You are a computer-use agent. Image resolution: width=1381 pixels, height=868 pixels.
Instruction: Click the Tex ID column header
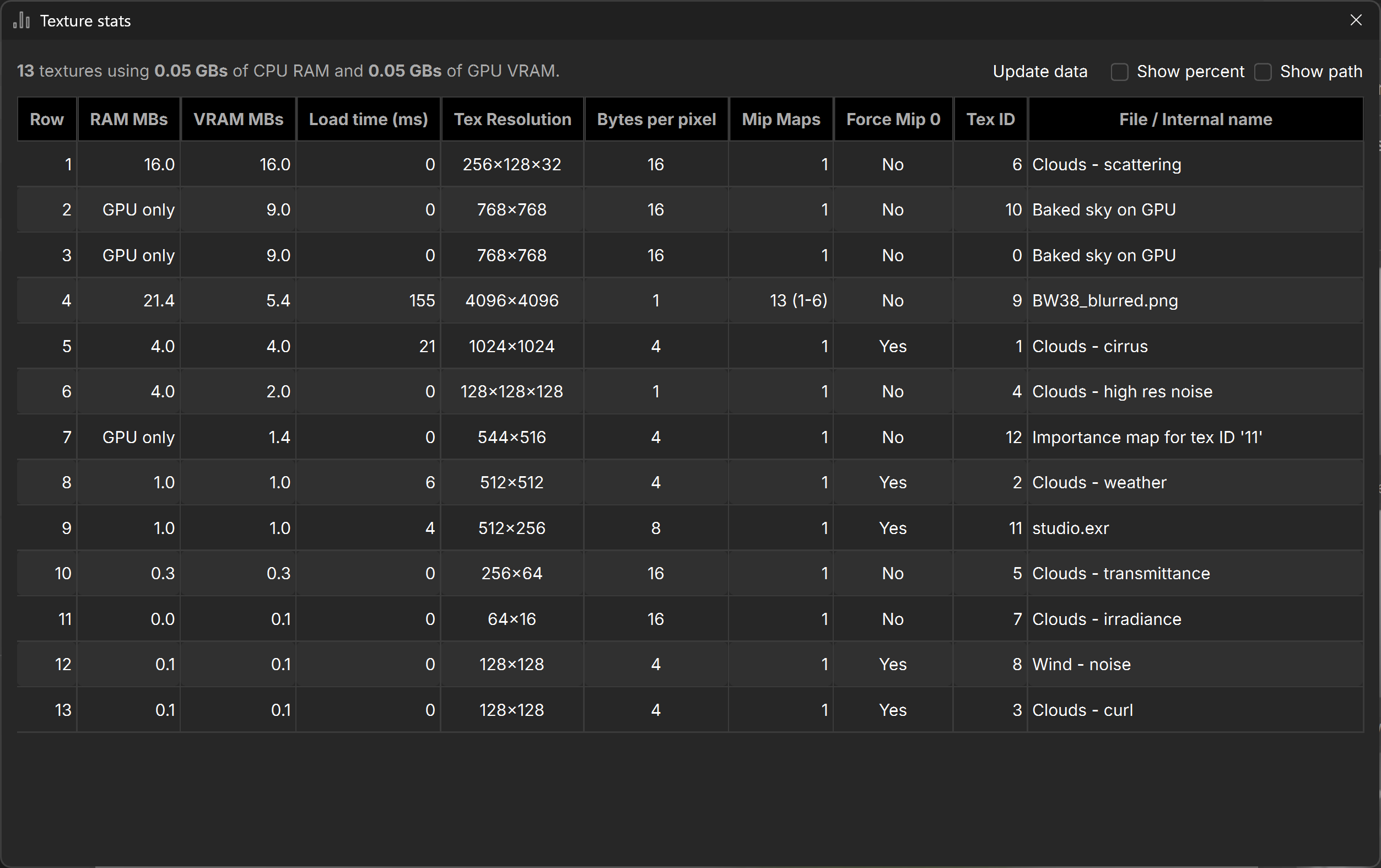pyautogui.click(x=990, y=120)
